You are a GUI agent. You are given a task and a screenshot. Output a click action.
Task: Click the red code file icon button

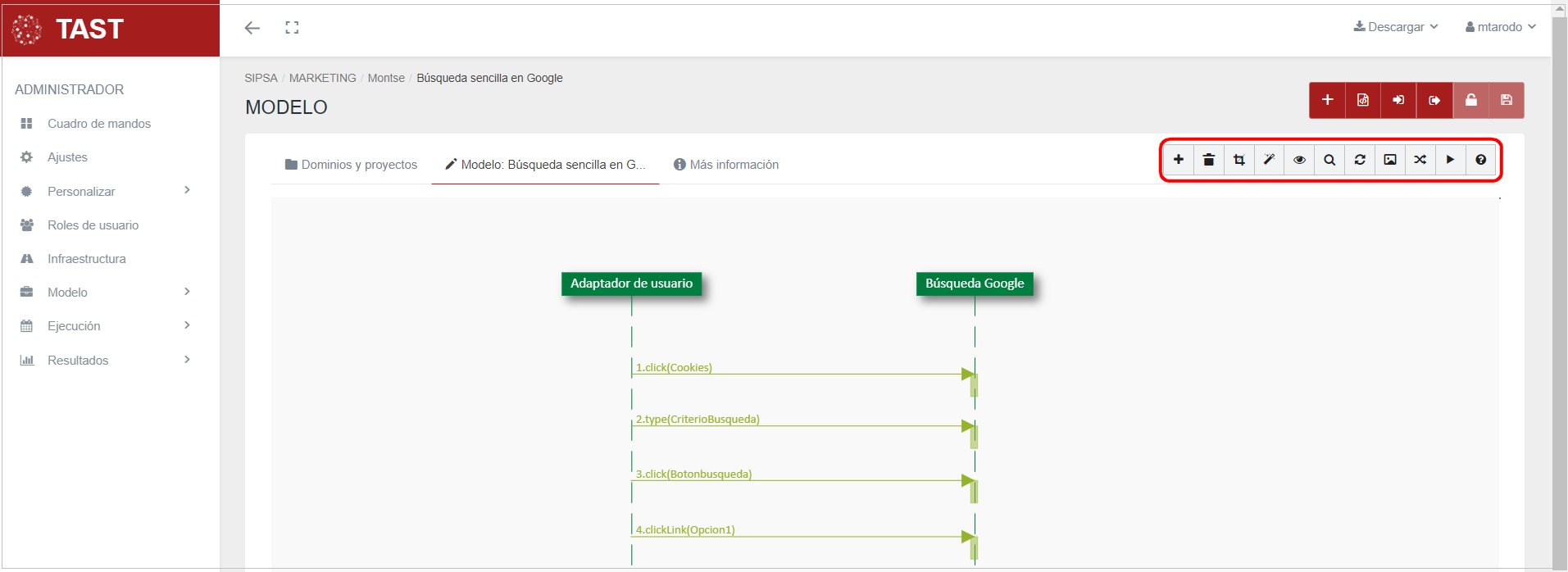click(1362, 100)
